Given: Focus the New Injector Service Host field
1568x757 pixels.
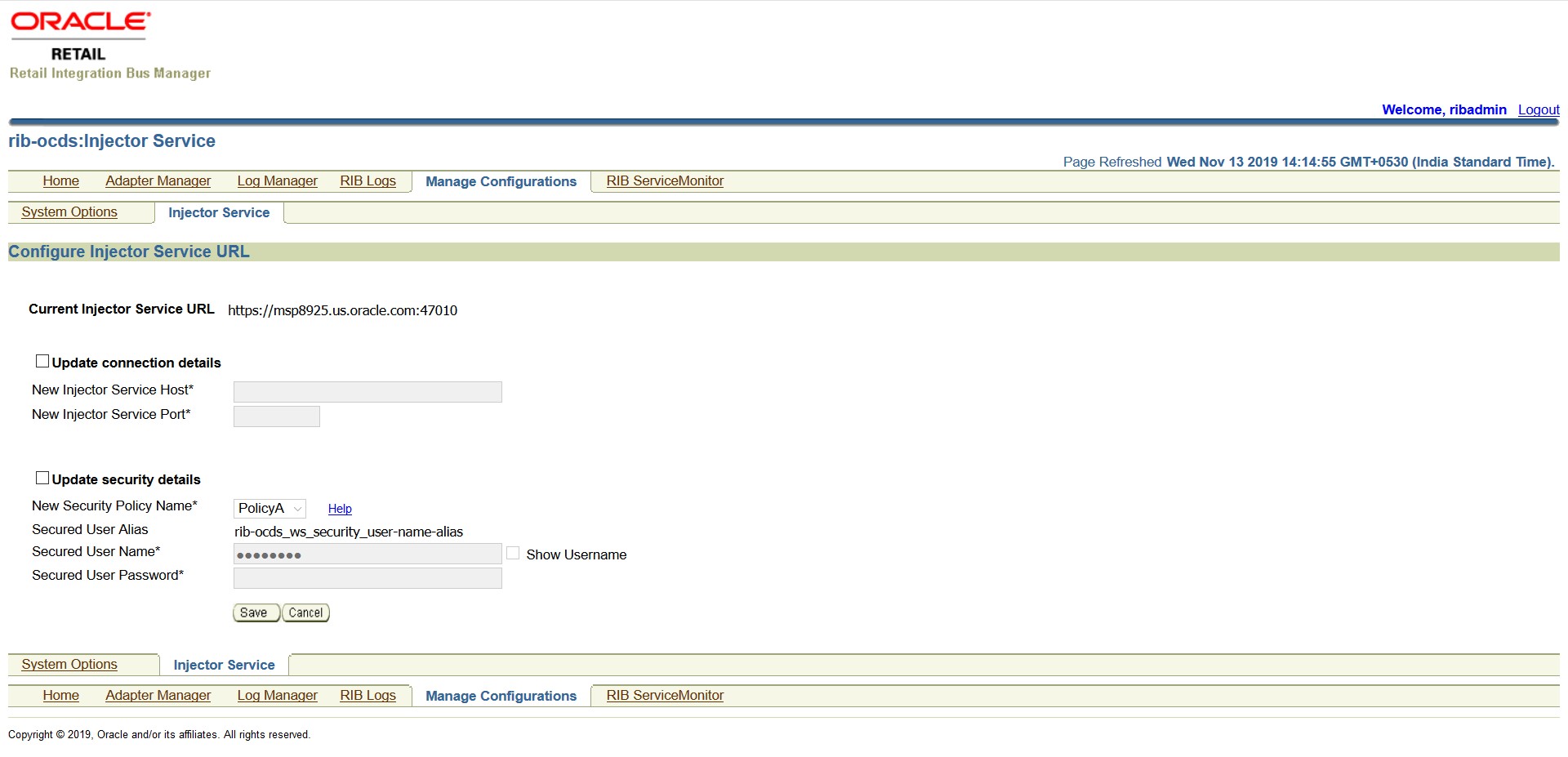Looking at the screenshot, I should [367, 392].
